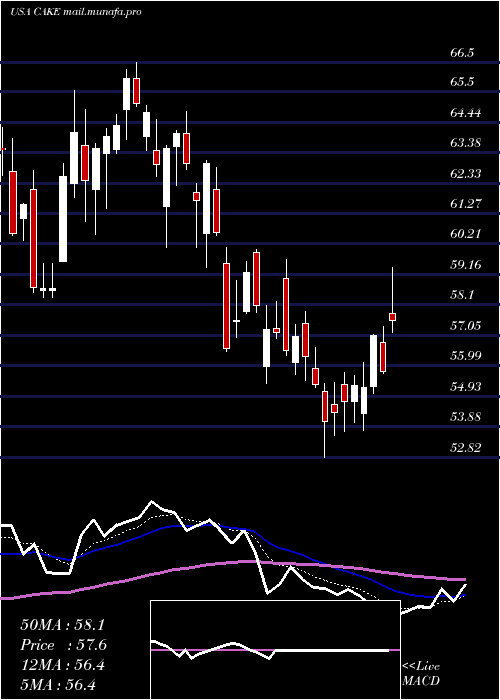Viewport: 500px width, 700px height.
Task: Click the '<<Live MACD' label
Action: 421,674
